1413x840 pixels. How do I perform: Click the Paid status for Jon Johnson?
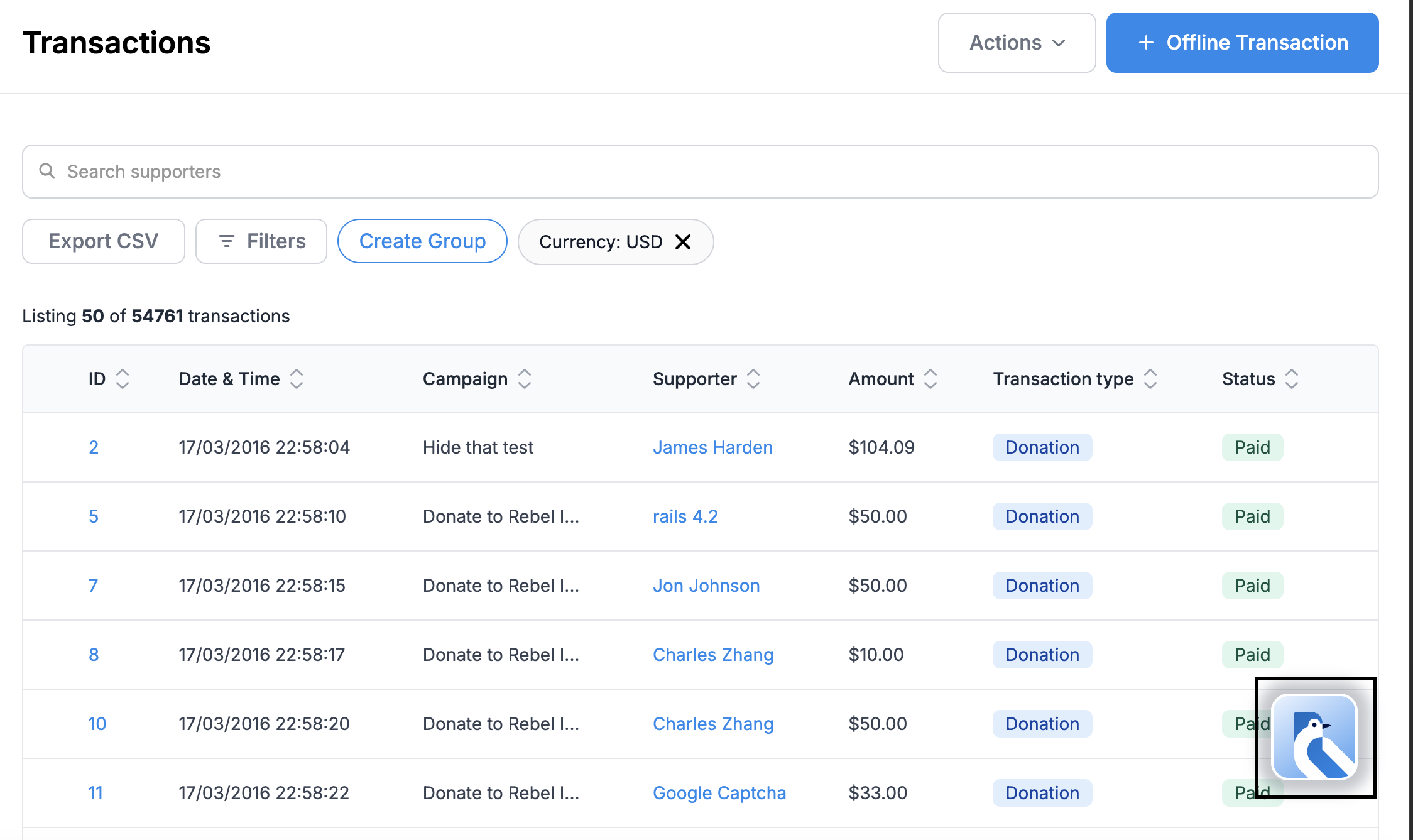coord(1252,586)
